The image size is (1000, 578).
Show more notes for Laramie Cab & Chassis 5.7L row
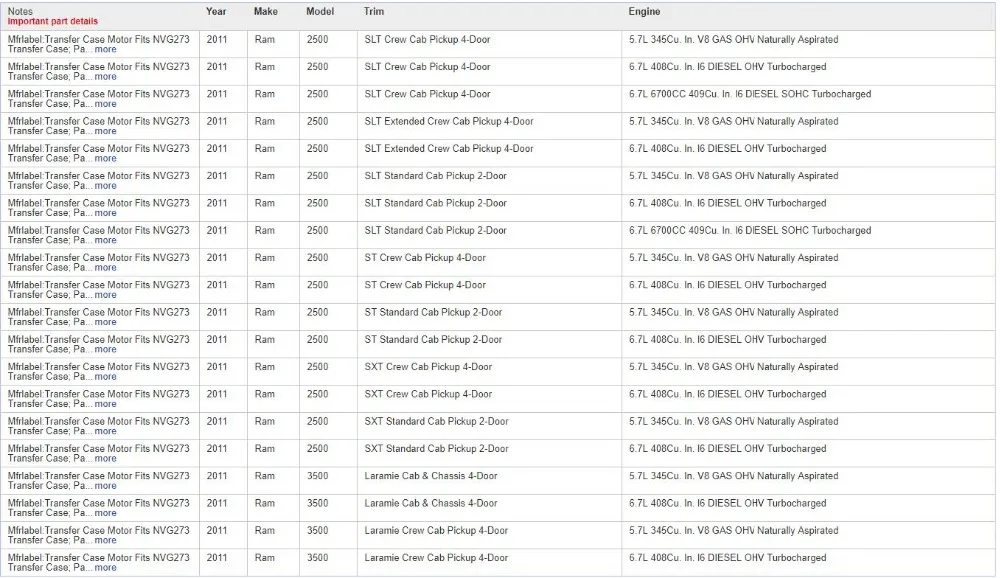[105, 486]
